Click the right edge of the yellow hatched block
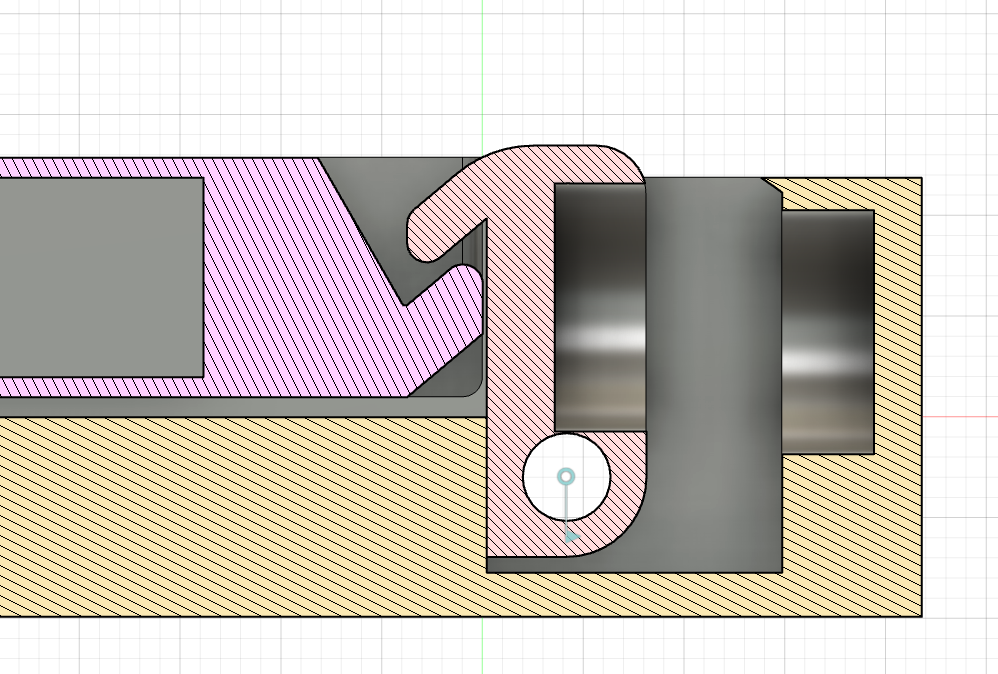Image resolution: width=998 pixels, height=674 pixels. click(x=920, y=500)
